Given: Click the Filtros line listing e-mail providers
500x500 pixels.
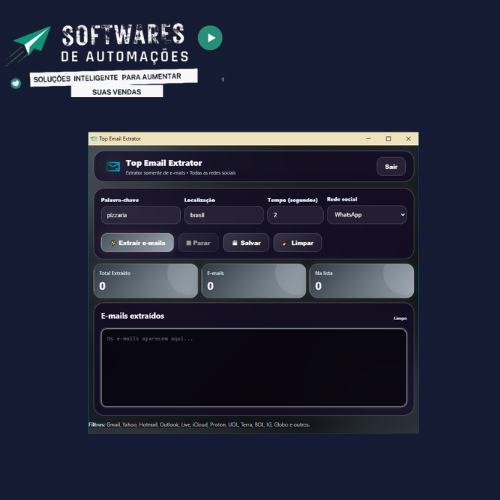Looking at the screenshot, I should click(199, 425).
